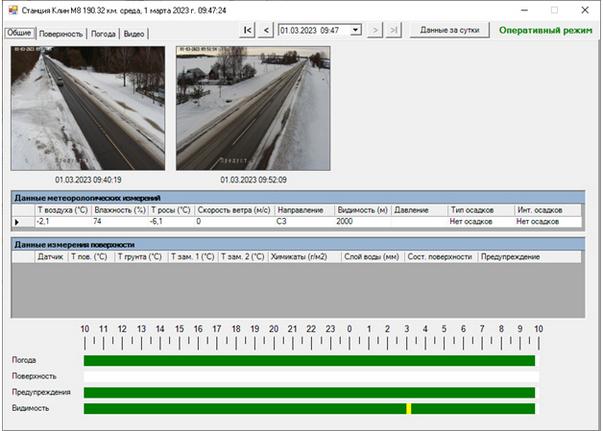The width and height of the screenshot is (603, 431).
Task: Select the row pointer arrow in weather table
Action: click(16, 222)
